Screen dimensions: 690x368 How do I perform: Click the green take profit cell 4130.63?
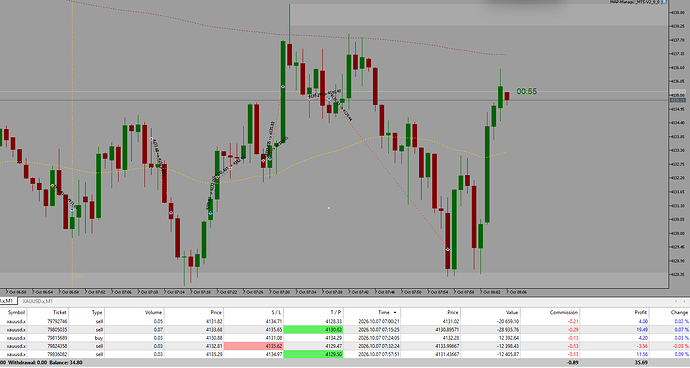pyautogui.click(x=313, y=330)
